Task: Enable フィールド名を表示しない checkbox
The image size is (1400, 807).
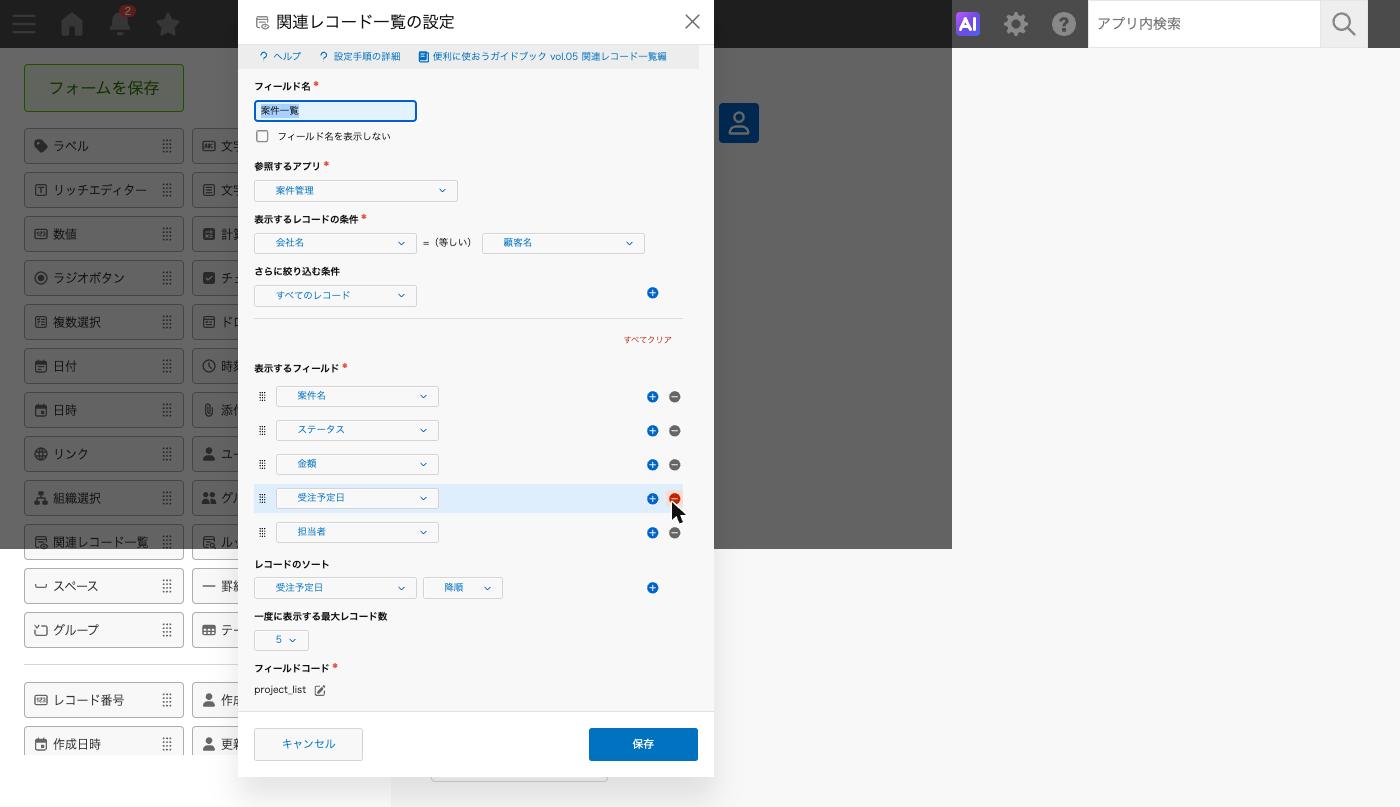Action: click(262, 136)
